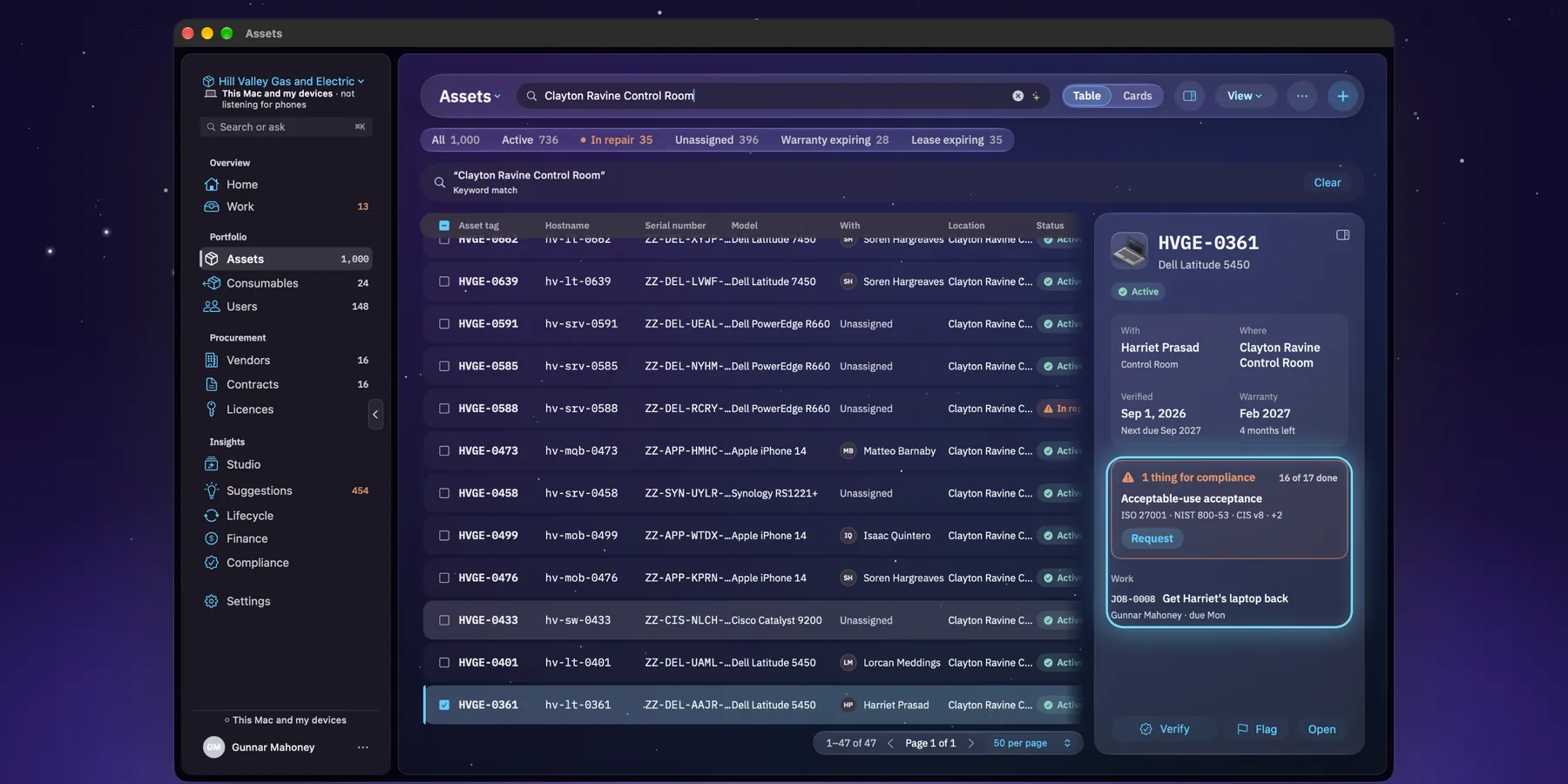The width and height of the screenshot is (1568, 784).
Task: Filter by Unassigned tab
Action: pyautogui.click(x=716, y=140)
